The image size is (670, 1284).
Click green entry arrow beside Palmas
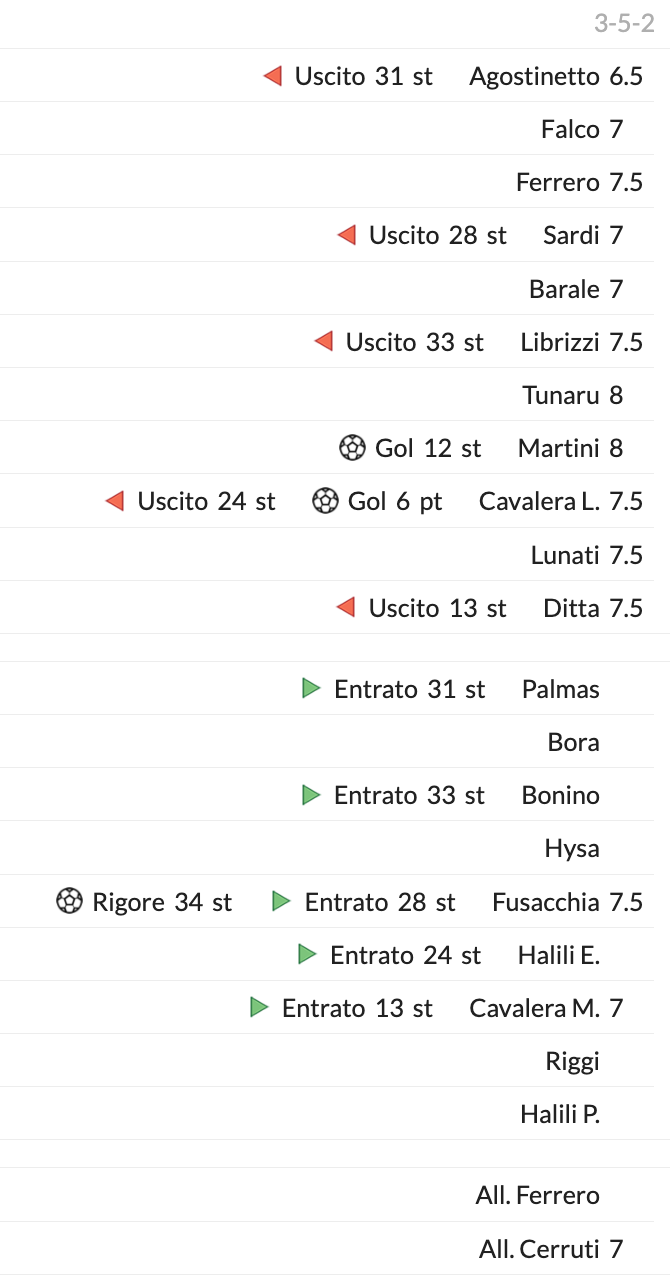click(x=311, y=688)
